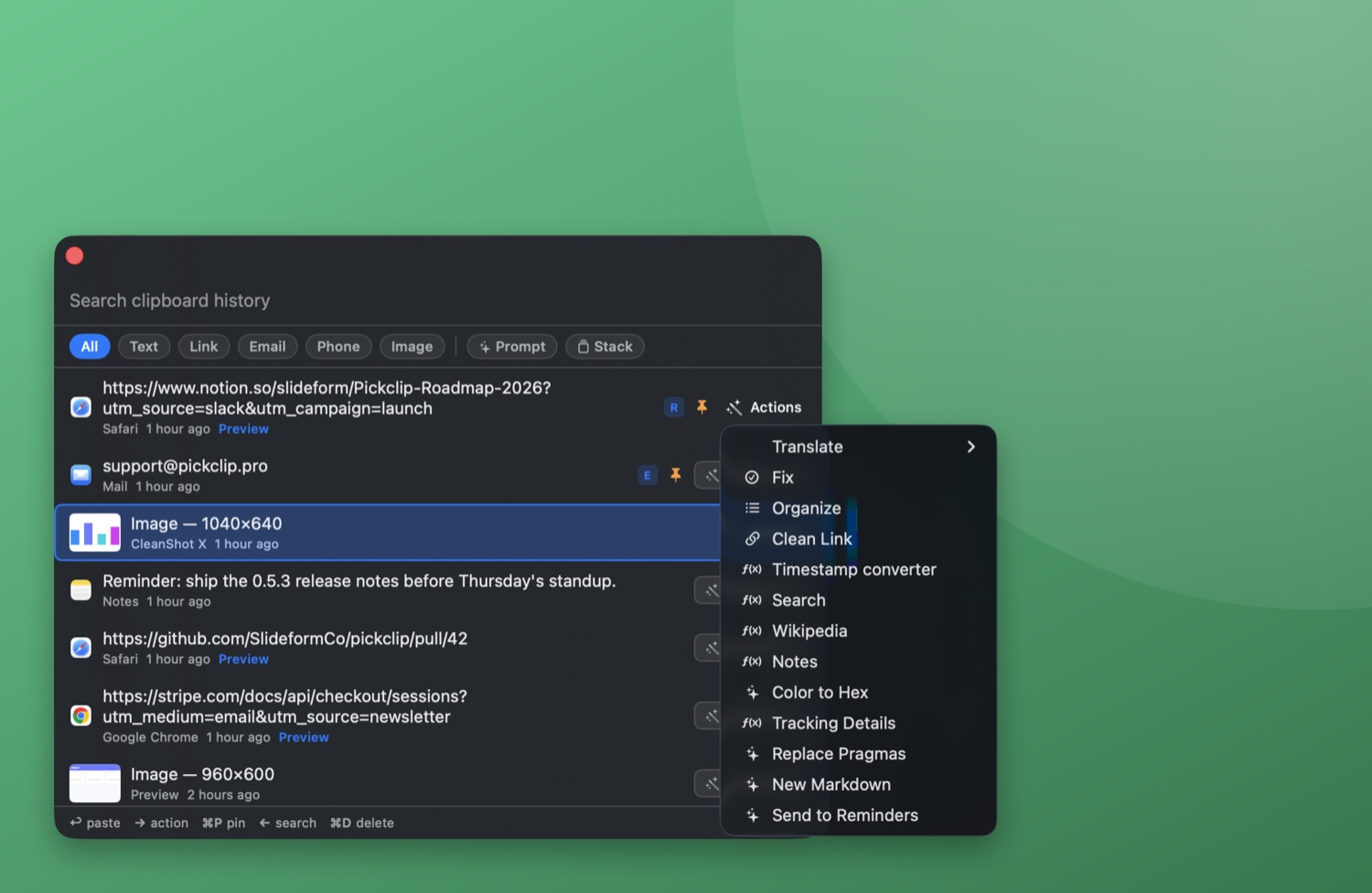Viewport: 1372px width, 893px height.
Task: Click the sparkle icon beside Replace Pragmas
Action: [752, 754]
